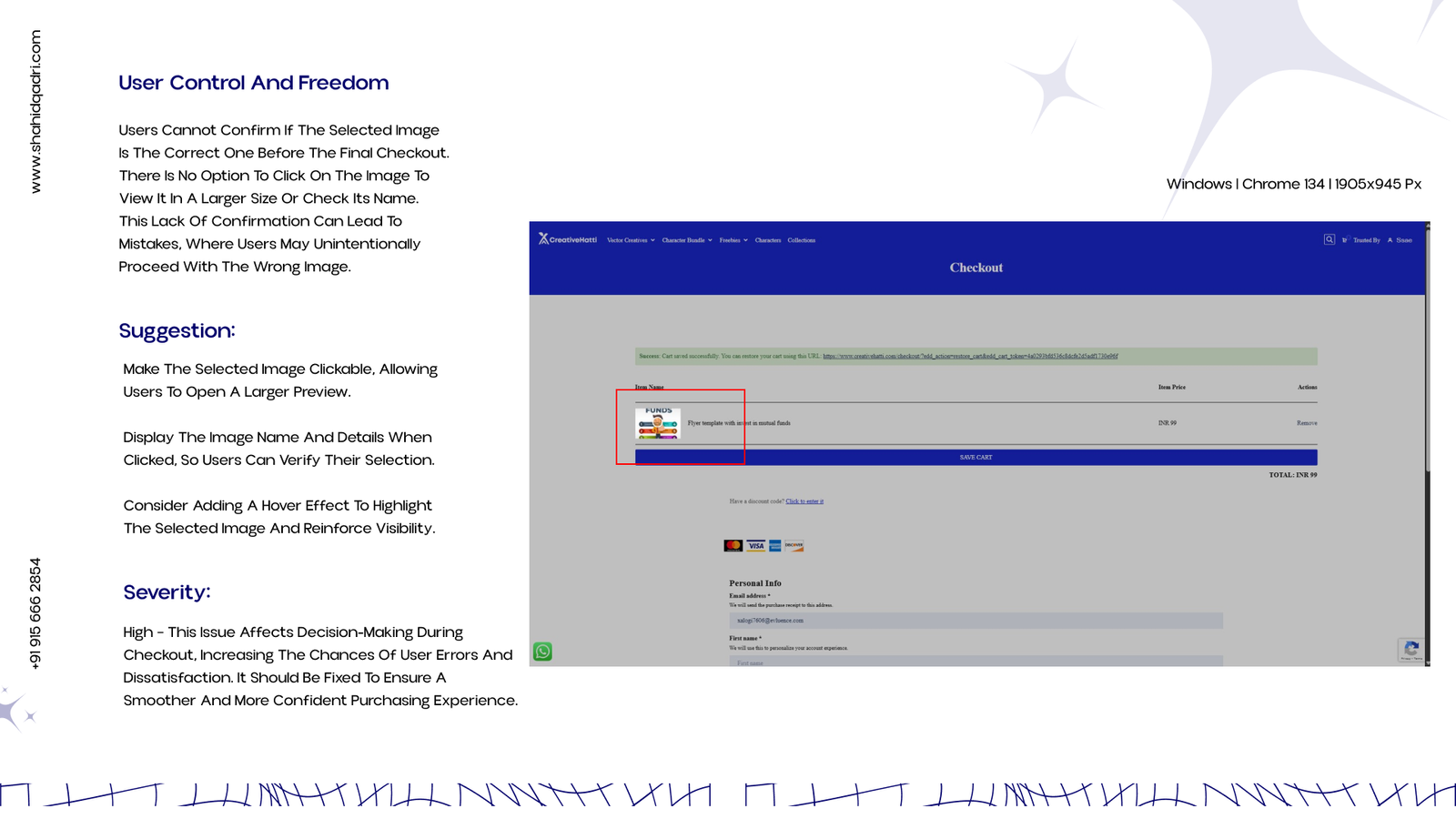Expand the Freebies dropdown menu

point(733,240)
